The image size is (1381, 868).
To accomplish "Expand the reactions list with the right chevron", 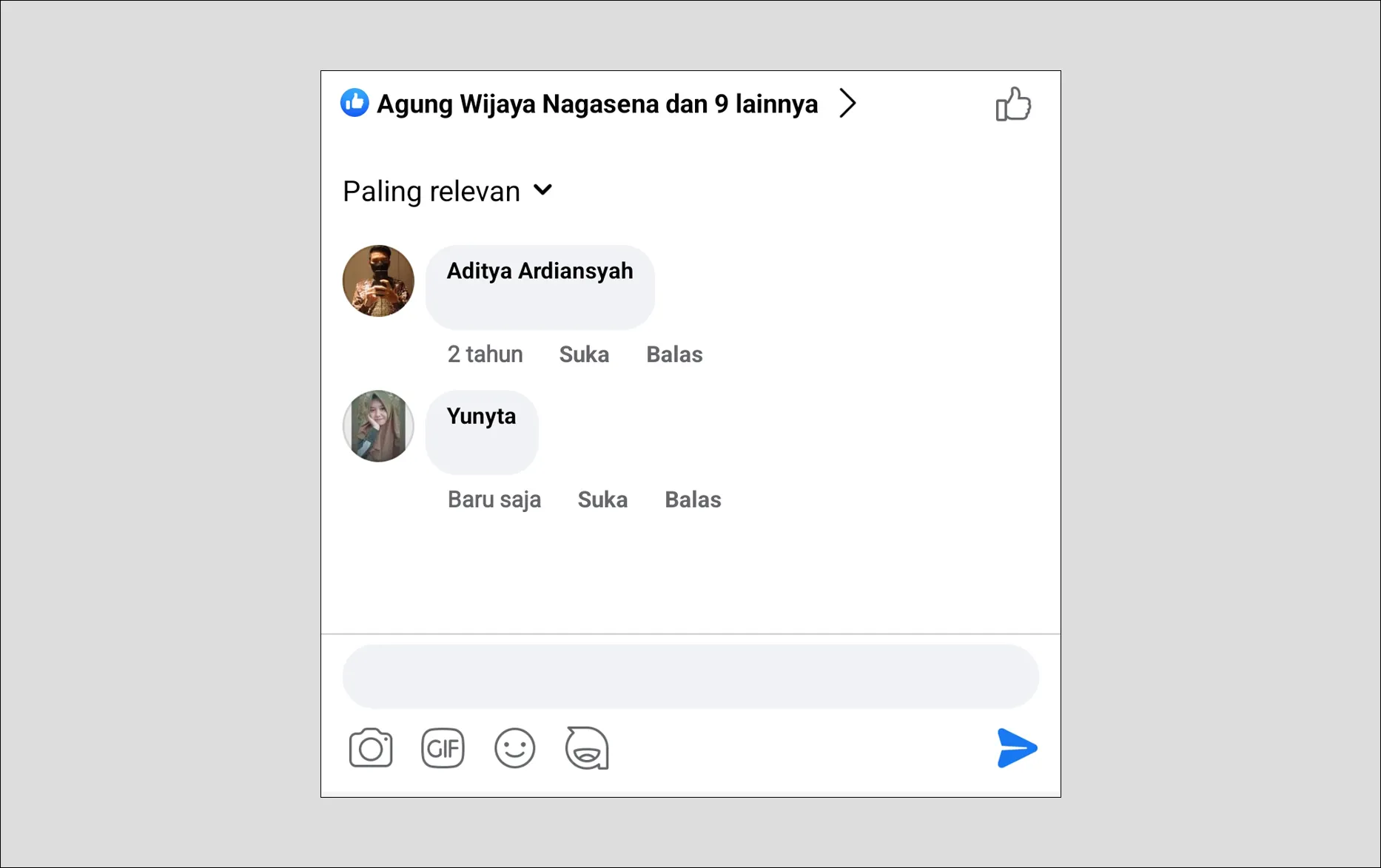I will (x=847, y=104).
